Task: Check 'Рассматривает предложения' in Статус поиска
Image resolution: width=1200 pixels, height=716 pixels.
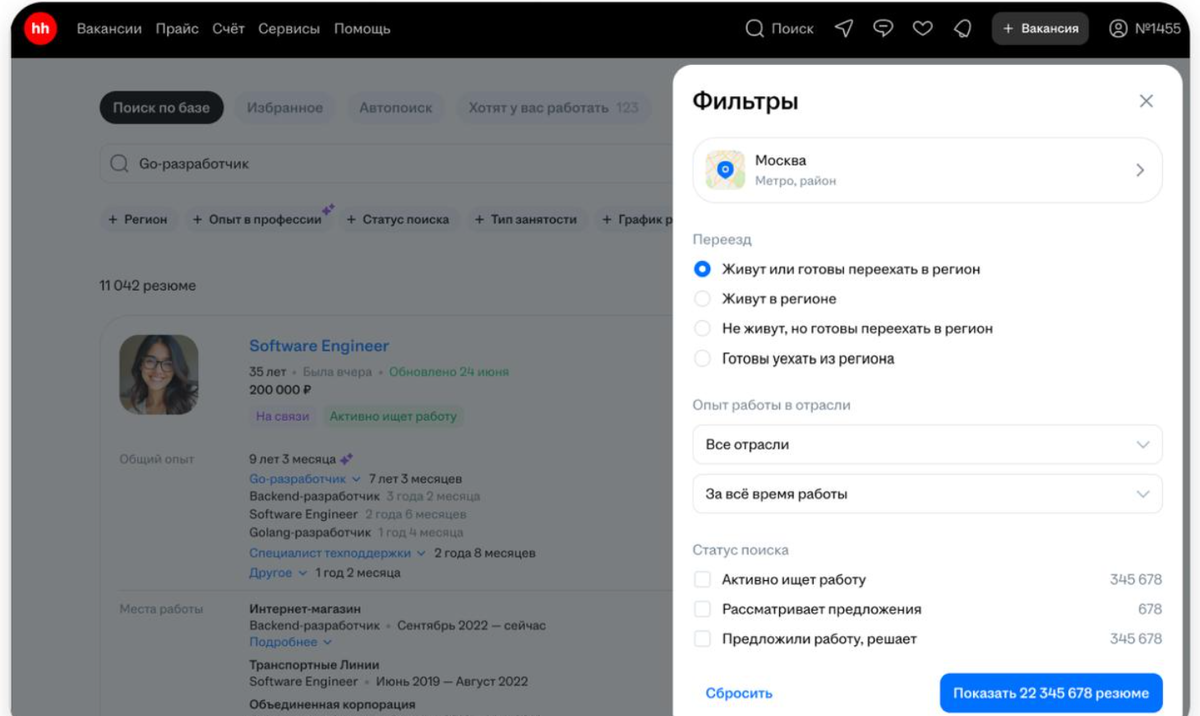Action: tap(703, 609)
